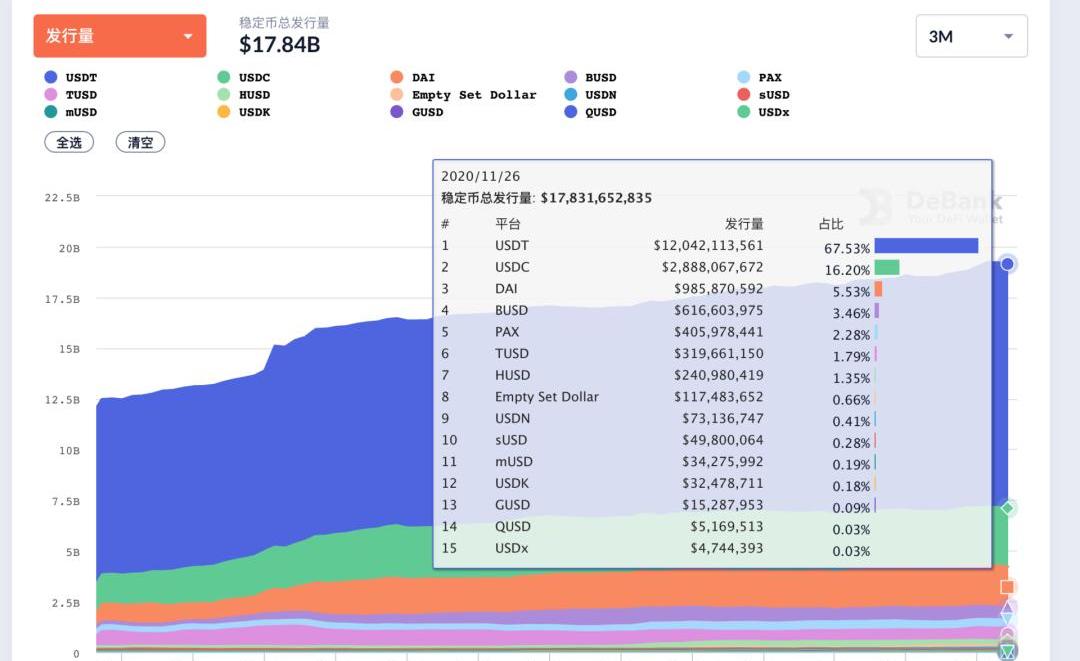Click the HUSD light-green legend dot
The height and width of the screenshot is (661, 1080).
pos(224,94)
